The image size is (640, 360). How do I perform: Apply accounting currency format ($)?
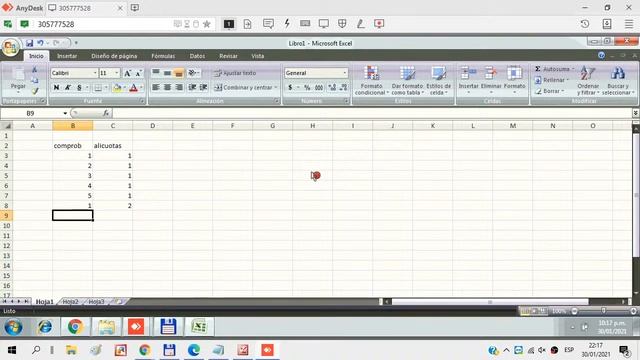[x=290, y=87]
